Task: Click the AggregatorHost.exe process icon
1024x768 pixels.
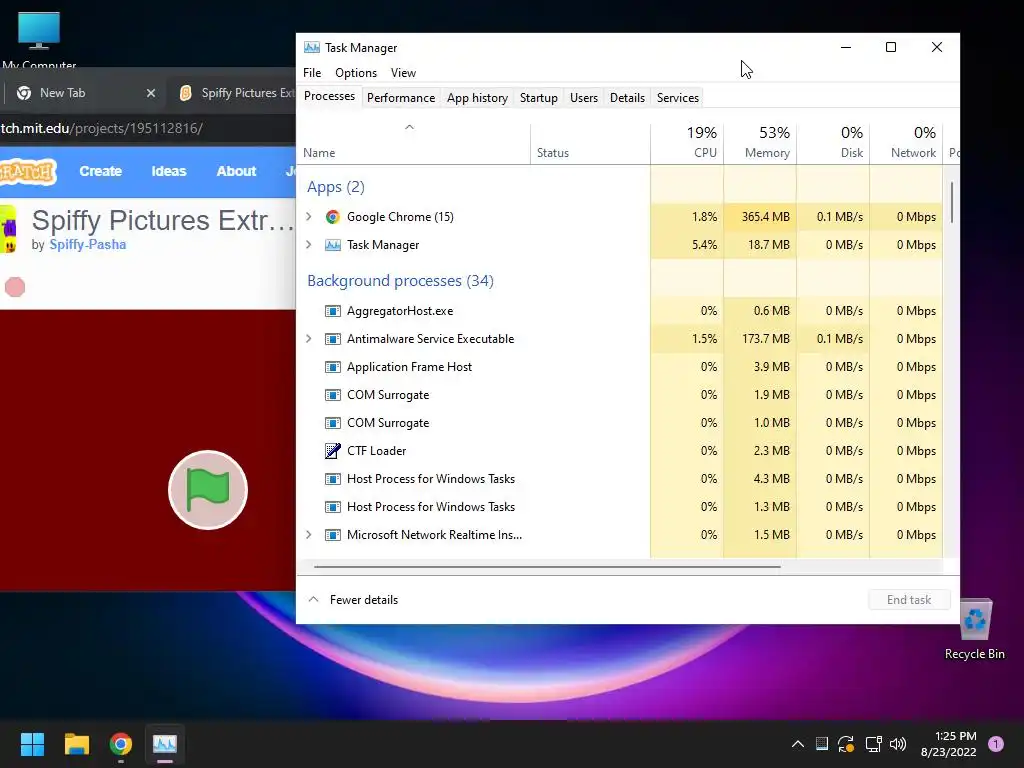Action: 332,311
